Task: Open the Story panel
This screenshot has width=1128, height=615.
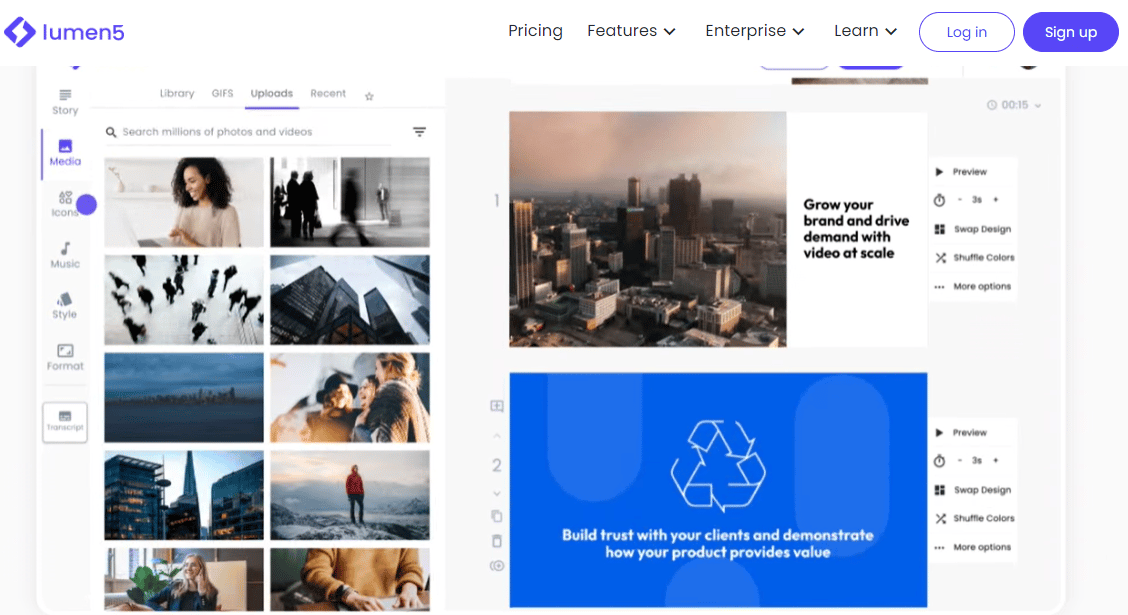Action: [x=65, y=102]
